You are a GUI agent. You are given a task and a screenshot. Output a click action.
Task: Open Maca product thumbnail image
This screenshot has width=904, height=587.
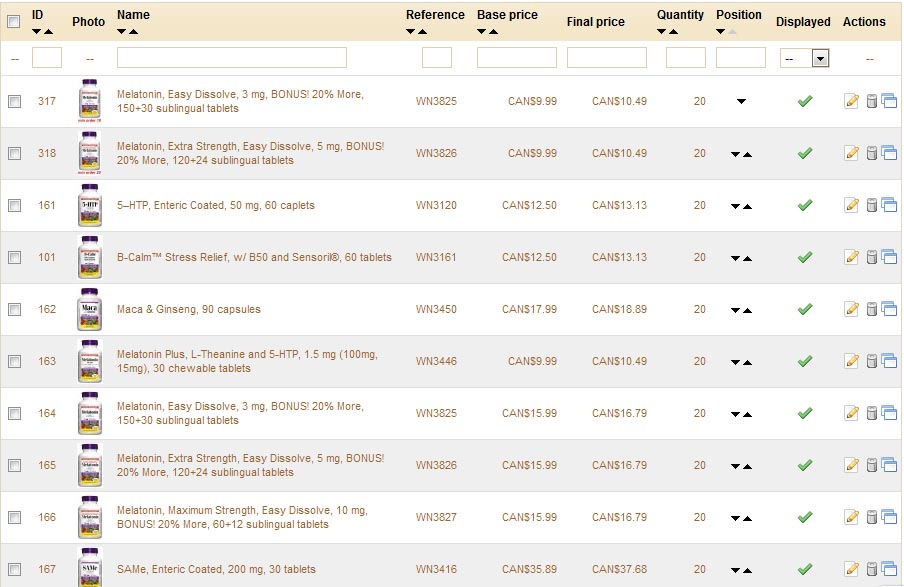point(89,309)
